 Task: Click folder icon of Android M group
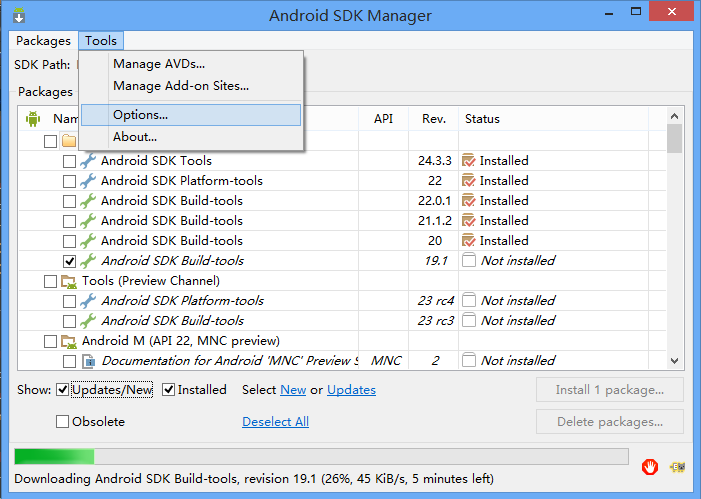coord(69,342)
